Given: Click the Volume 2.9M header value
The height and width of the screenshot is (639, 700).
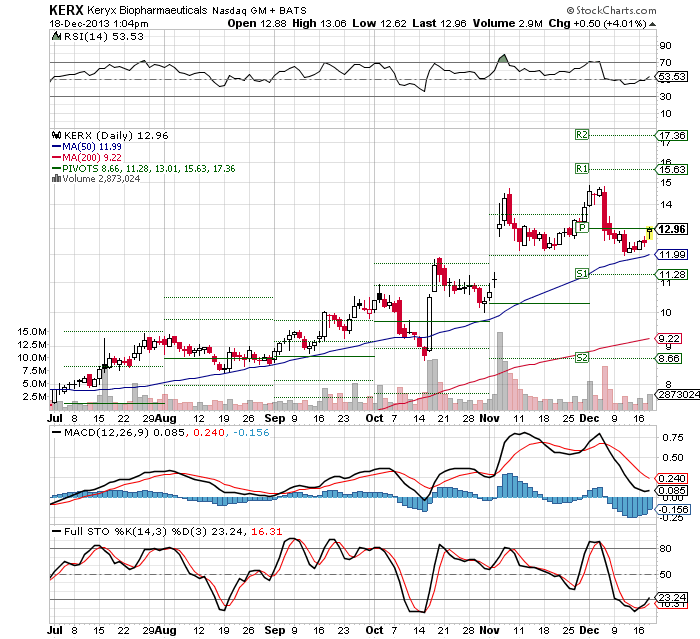Looking at the screenshot, I should tap(508, 23).
